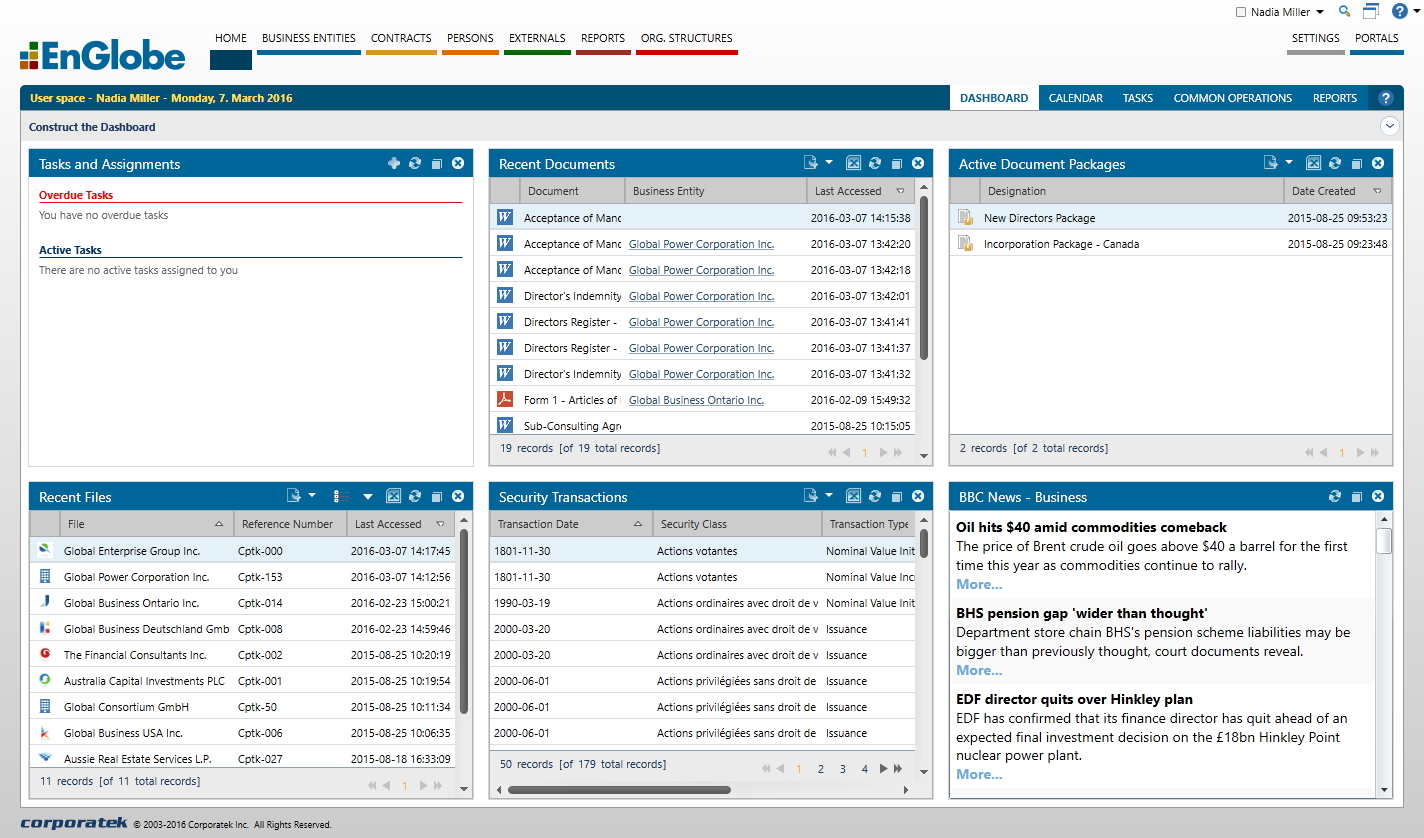Open the Form 1 - Articles PDF document
The width and height of the screenshot is (1424, 838).
tap(505, 400)
